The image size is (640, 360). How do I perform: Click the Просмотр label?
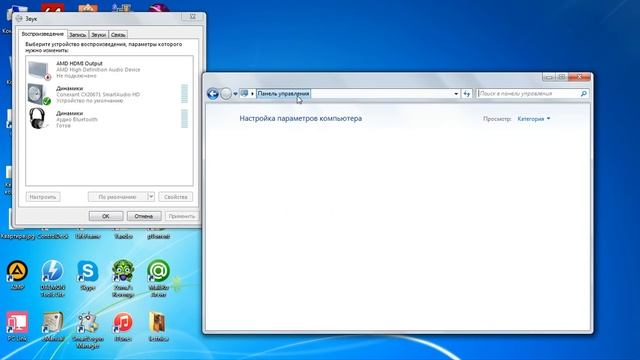497,119
